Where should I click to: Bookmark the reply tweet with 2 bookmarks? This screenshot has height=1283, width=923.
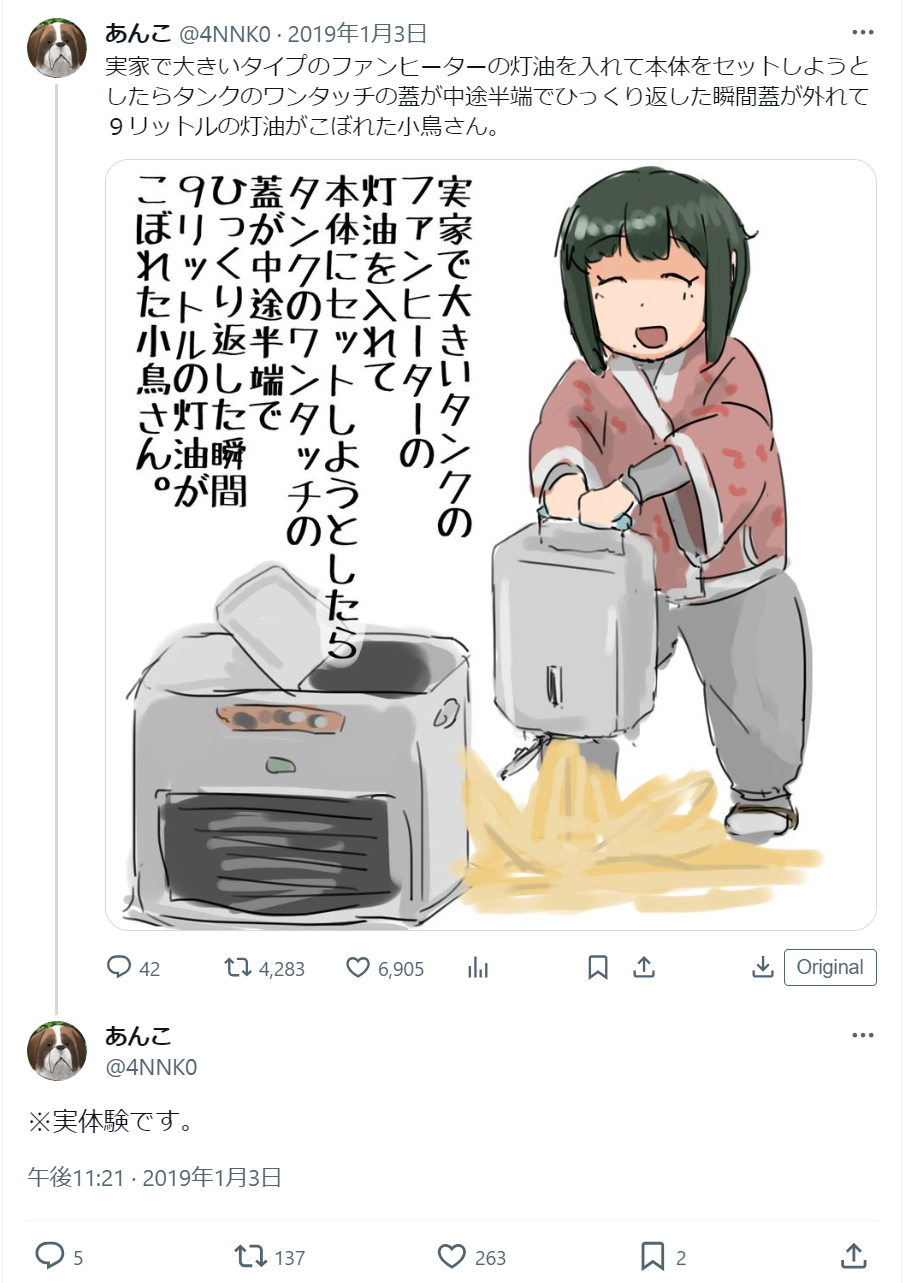(652, 1255)
